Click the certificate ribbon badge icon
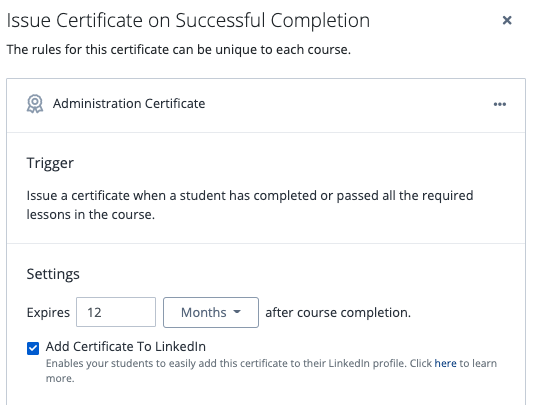 [x=35, y=104]
